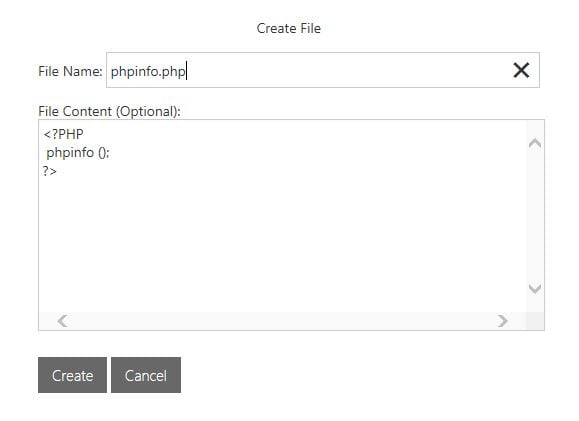
Task: Click the right arrow of the horizontal scrollbar
Action: (502, 321)
